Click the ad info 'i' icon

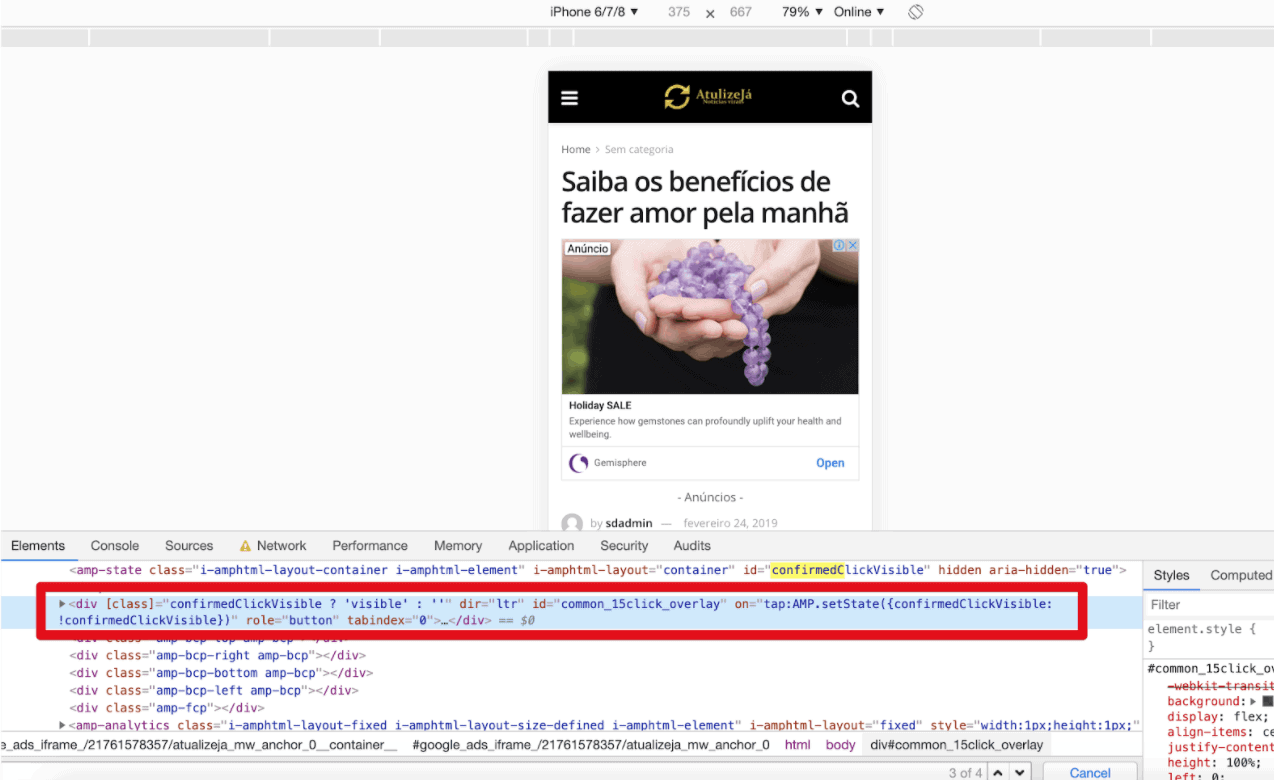click(x=841, y=246)
